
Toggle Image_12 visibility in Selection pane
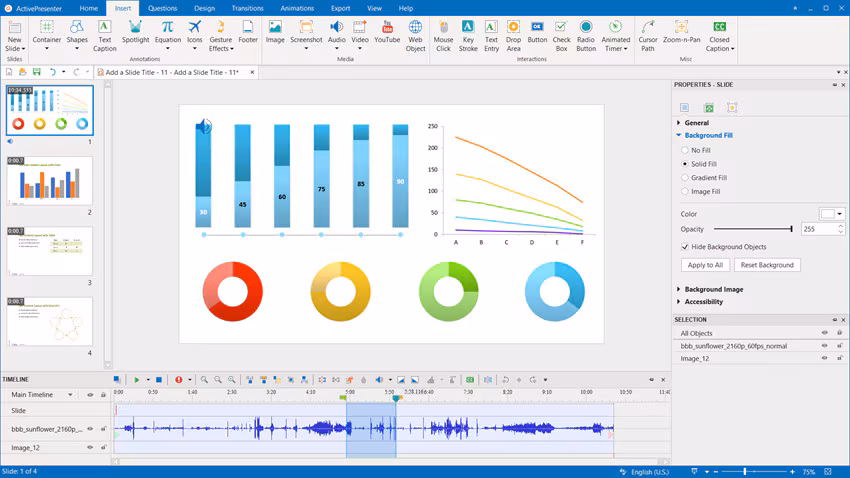(x=825, y=358)
